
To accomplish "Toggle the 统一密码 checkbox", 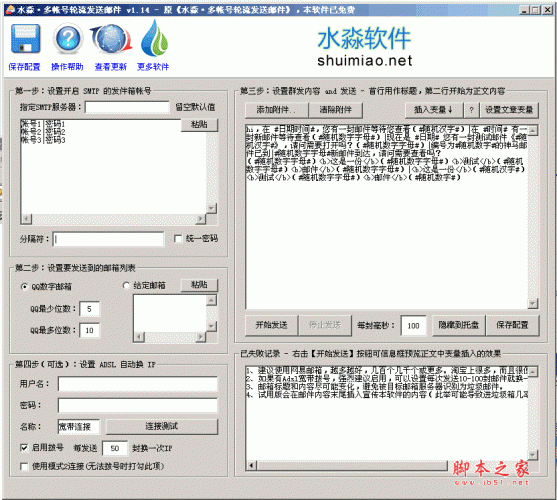I will click(178, 238).
